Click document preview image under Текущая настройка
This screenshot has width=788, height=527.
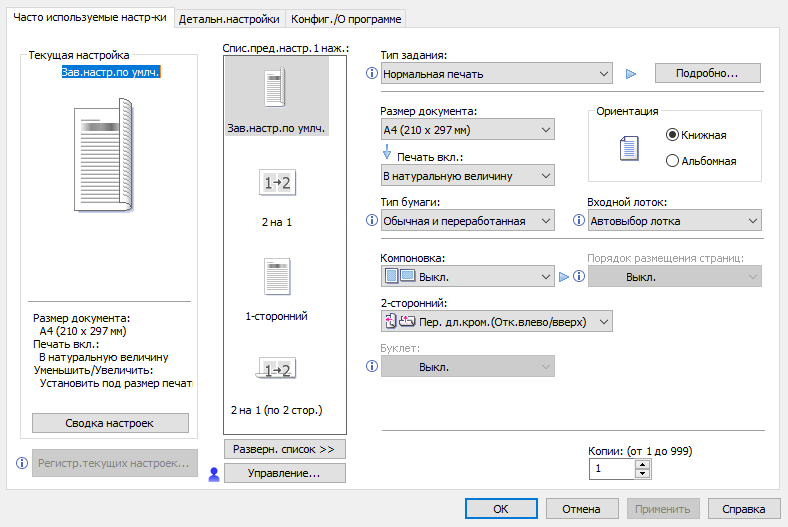tap(104, 155)
